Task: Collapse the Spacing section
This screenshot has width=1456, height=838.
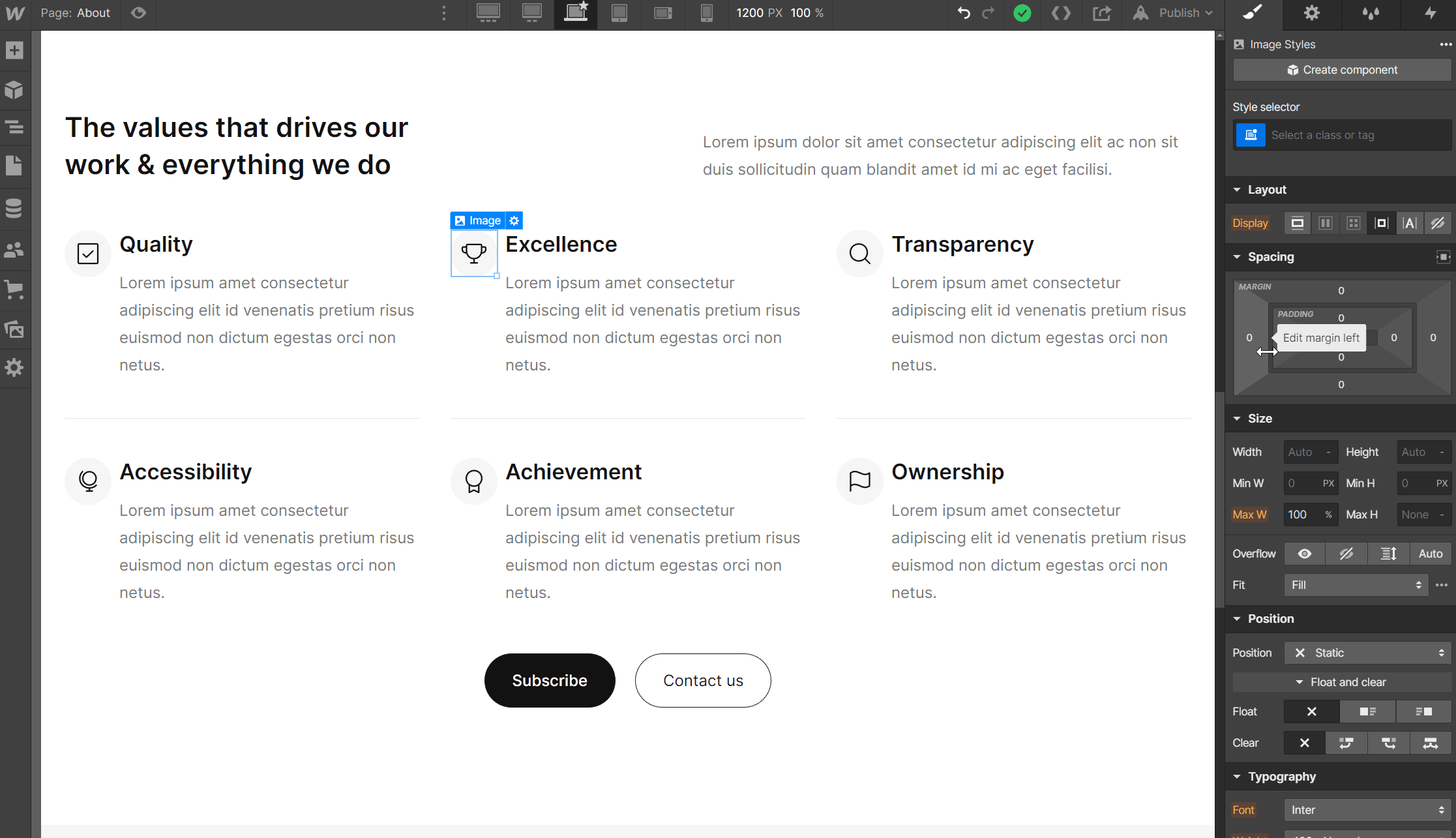Action: click(1237, 256)
